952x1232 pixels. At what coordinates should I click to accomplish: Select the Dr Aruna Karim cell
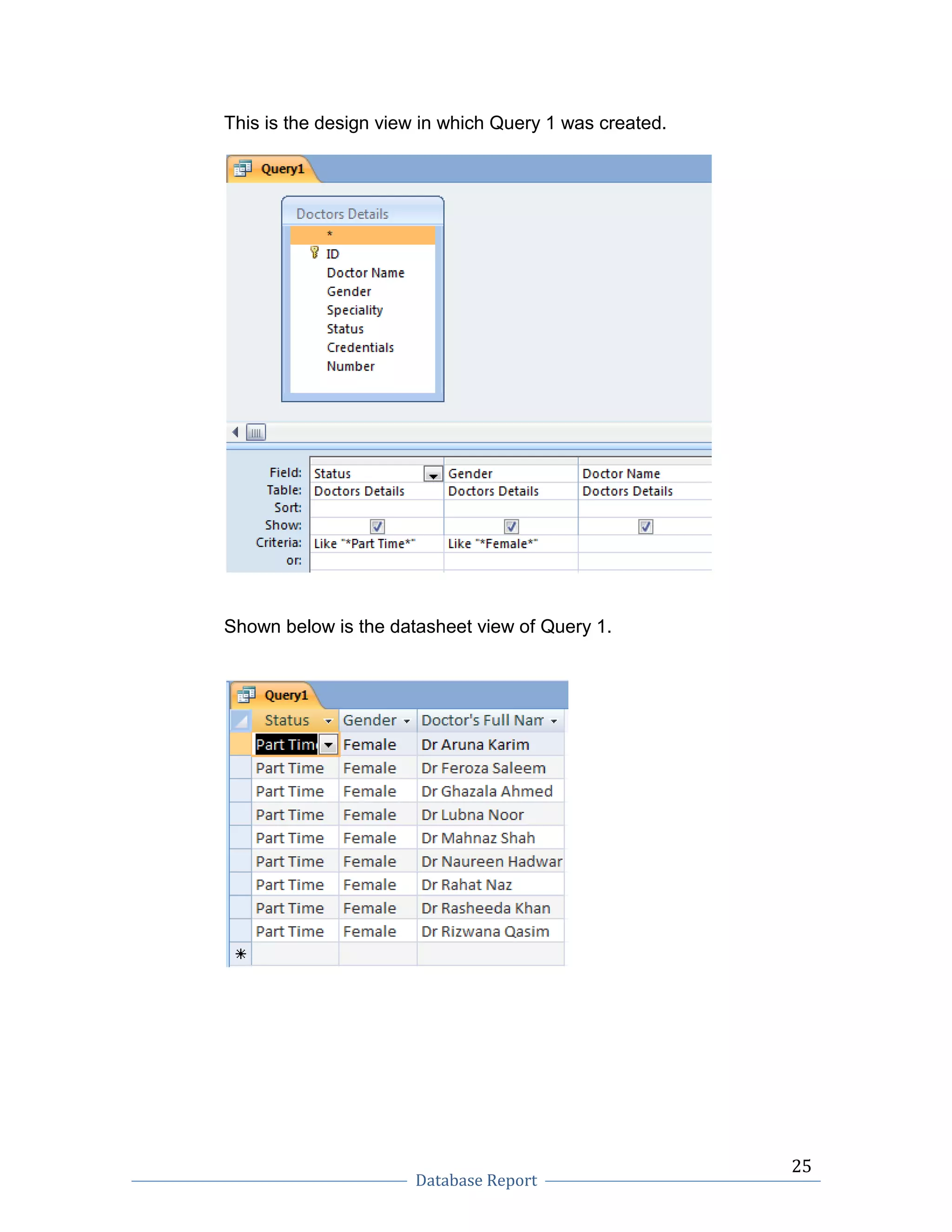pyautogui.click(x=491, y=745)
